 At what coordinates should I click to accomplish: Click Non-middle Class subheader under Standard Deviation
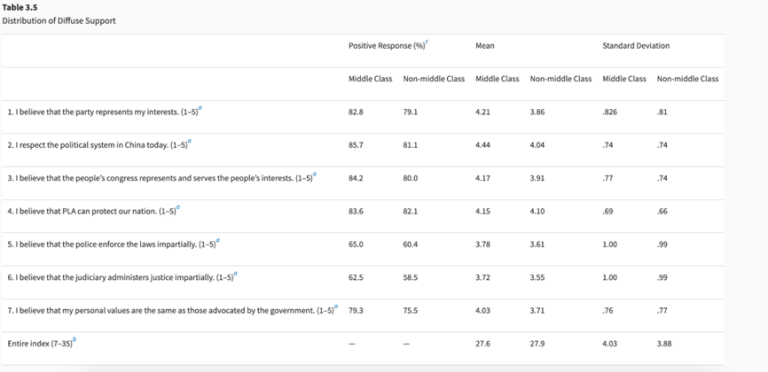688,79
